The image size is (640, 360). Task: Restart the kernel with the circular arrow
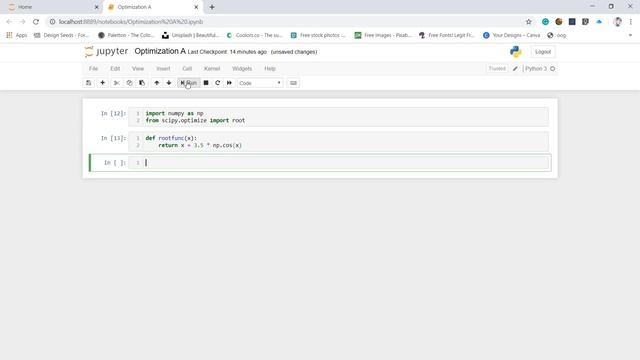click(x=218, y=83)
